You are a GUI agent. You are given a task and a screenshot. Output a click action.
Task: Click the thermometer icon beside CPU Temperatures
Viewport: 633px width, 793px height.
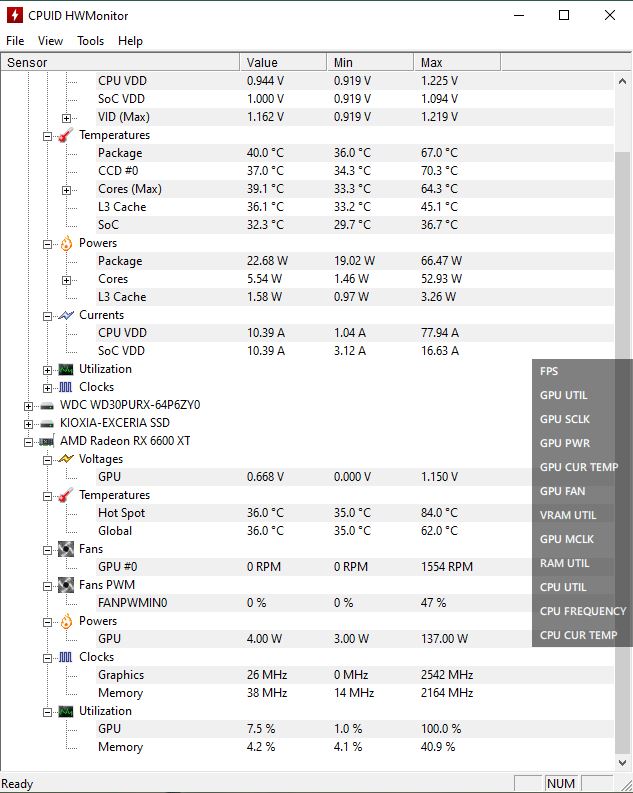coord(65,135)
